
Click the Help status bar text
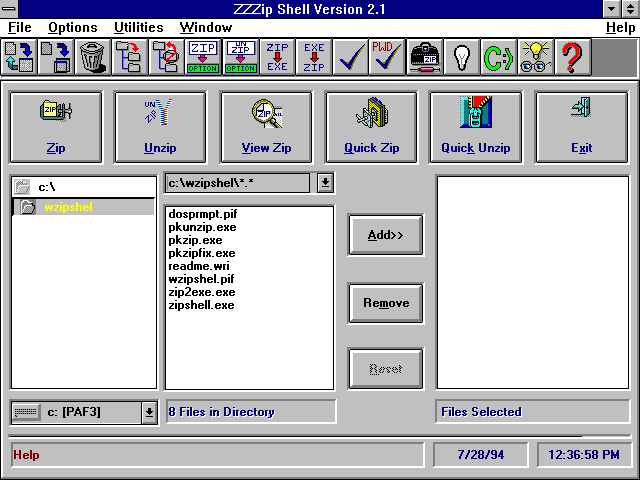click(x=27, y=455)
